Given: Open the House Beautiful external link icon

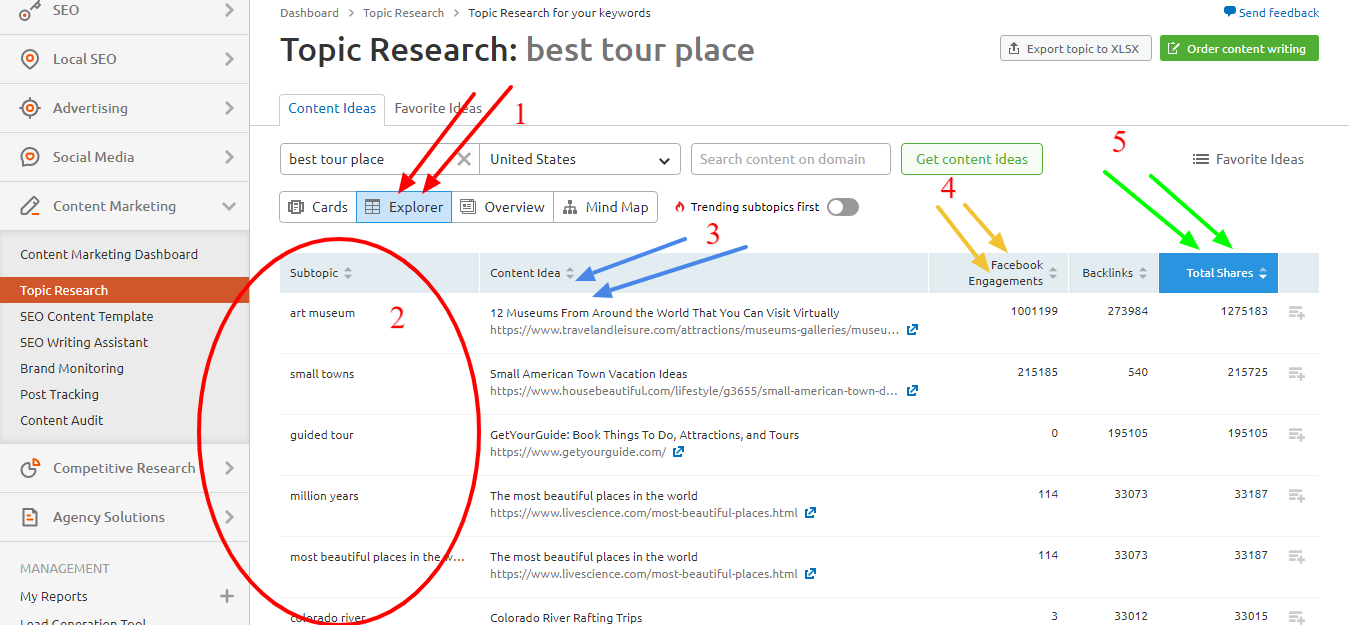Looking at the screenshot, I should click(x=912, y=391).
